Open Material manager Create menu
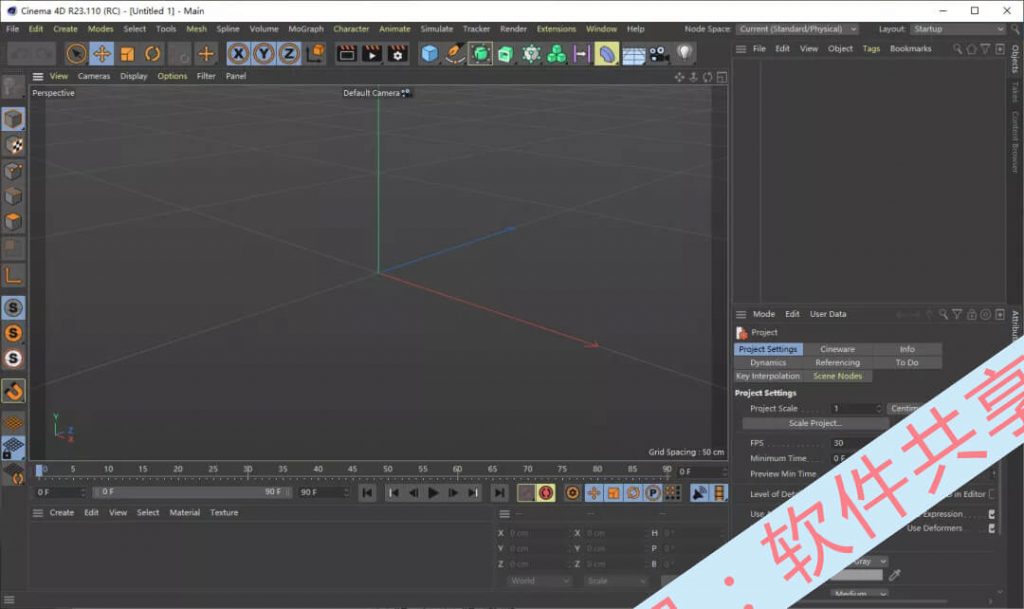The image size is (1024, 609). pos(61,513)
